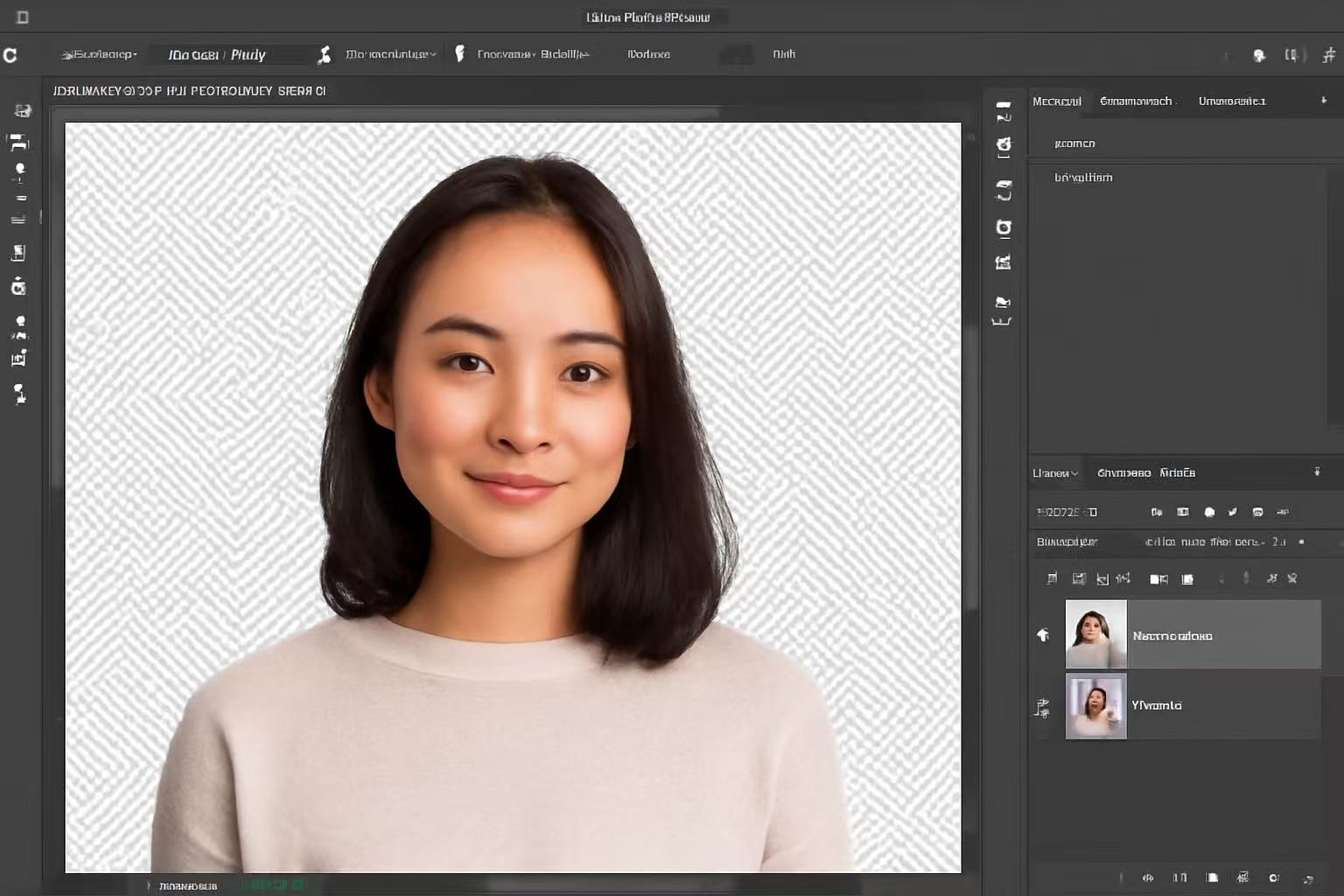Open the 'Llanen' dropdown in layers panel header
The height and width of the screenshot is (896, 1344).
[1055, 473]
